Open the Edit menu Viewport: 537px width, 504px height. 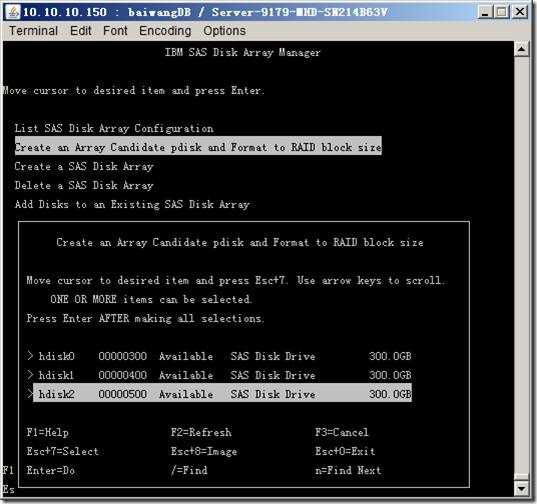80,31
